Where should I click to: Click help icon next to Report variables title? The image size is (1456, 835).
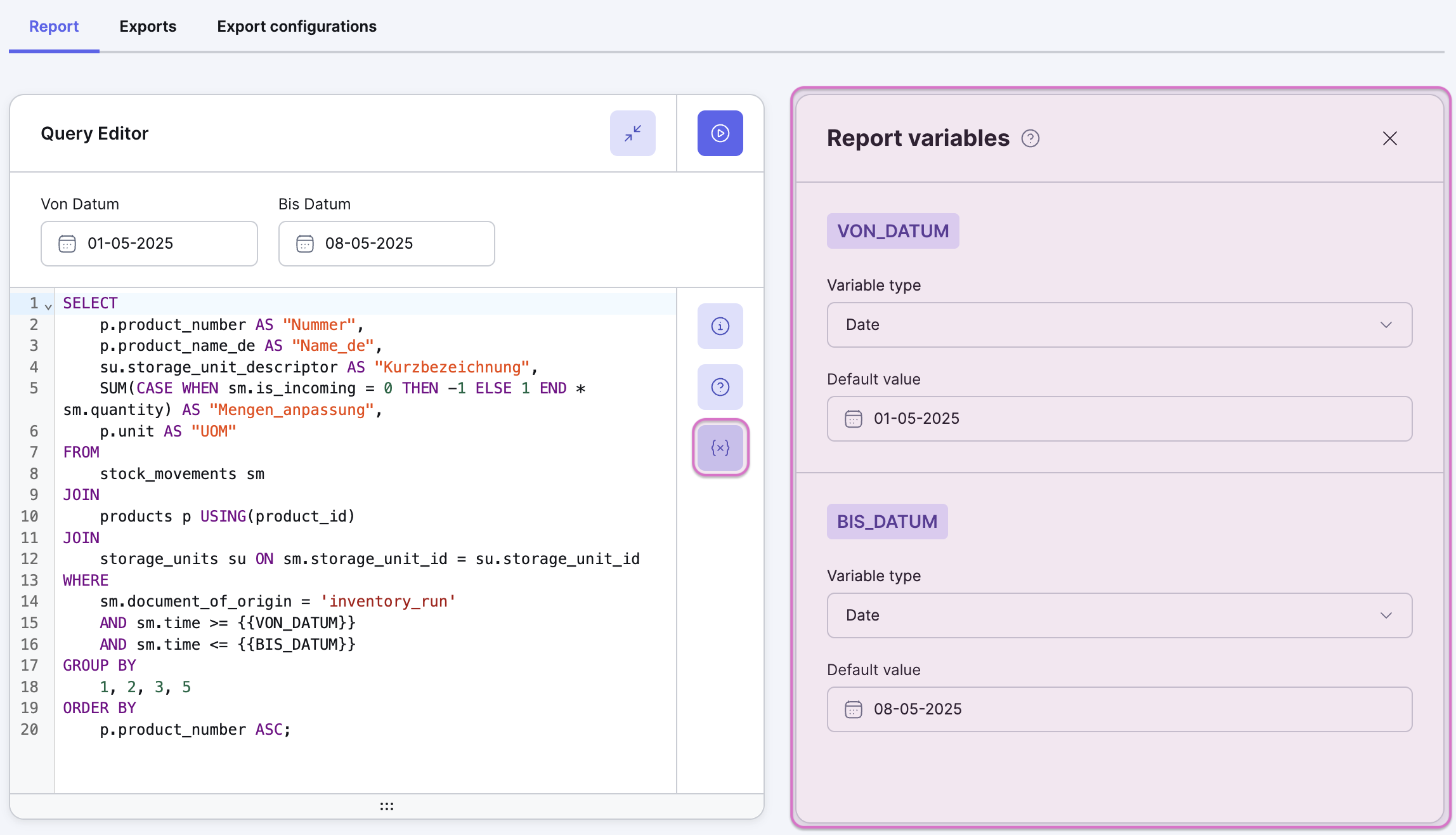pos(1030,138)
